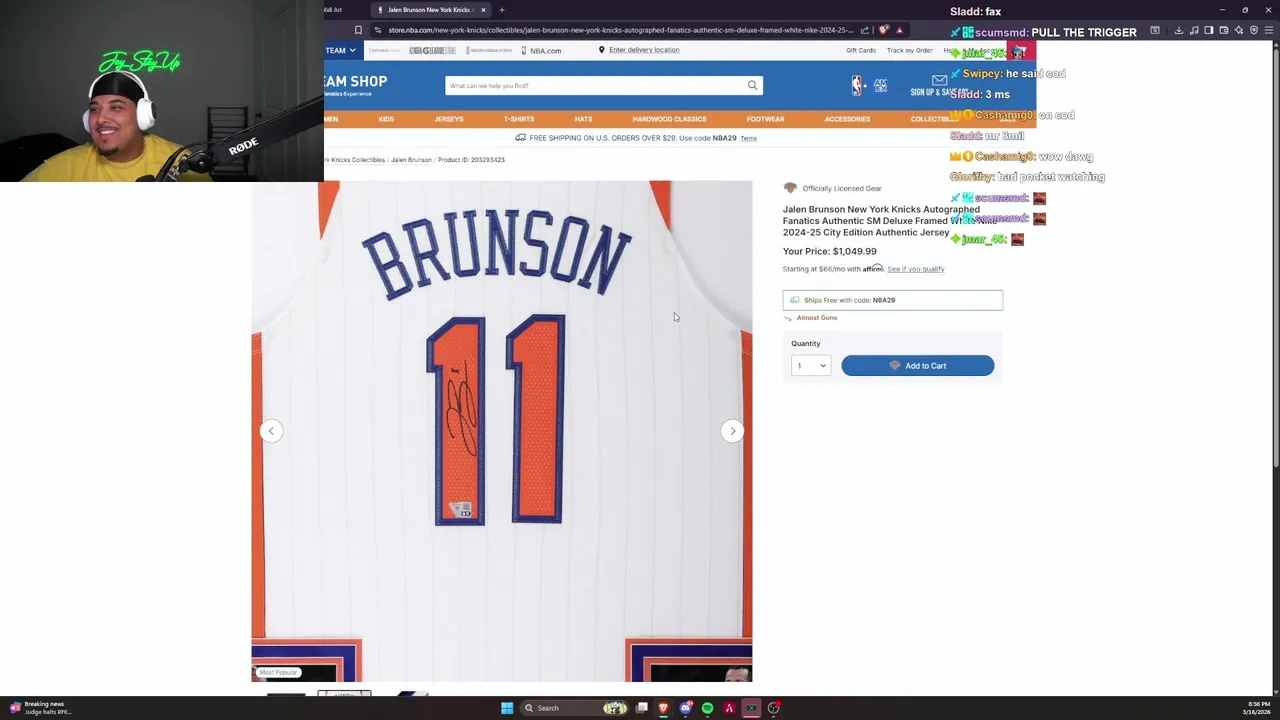Screen dimensions: 1280x720
Task: Click the Knicks Collectibles breadcrumb link
Action: click(x=355, y=160)
